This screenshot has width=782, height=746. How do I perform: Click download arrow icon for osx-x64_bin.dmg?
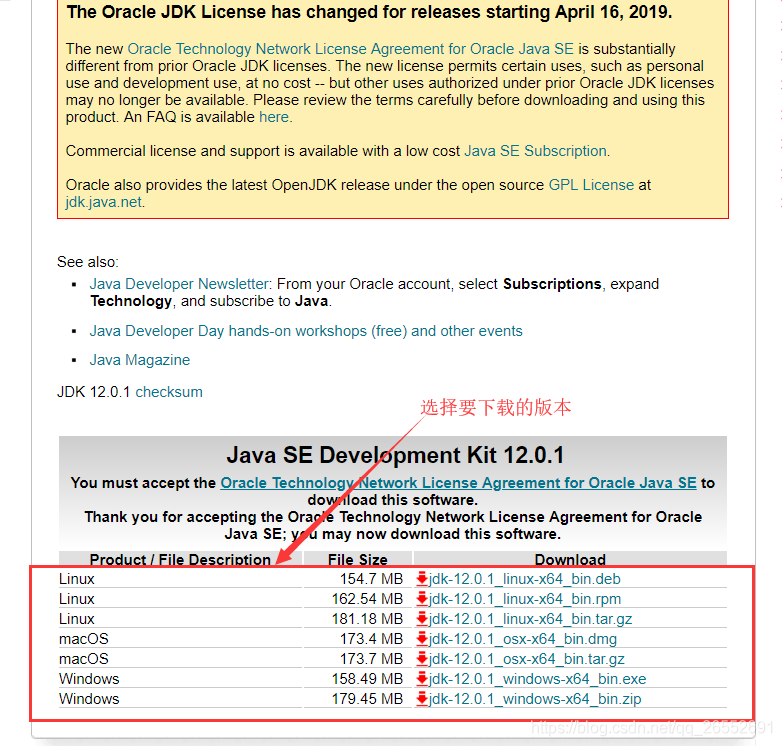[x=422, y=638]
